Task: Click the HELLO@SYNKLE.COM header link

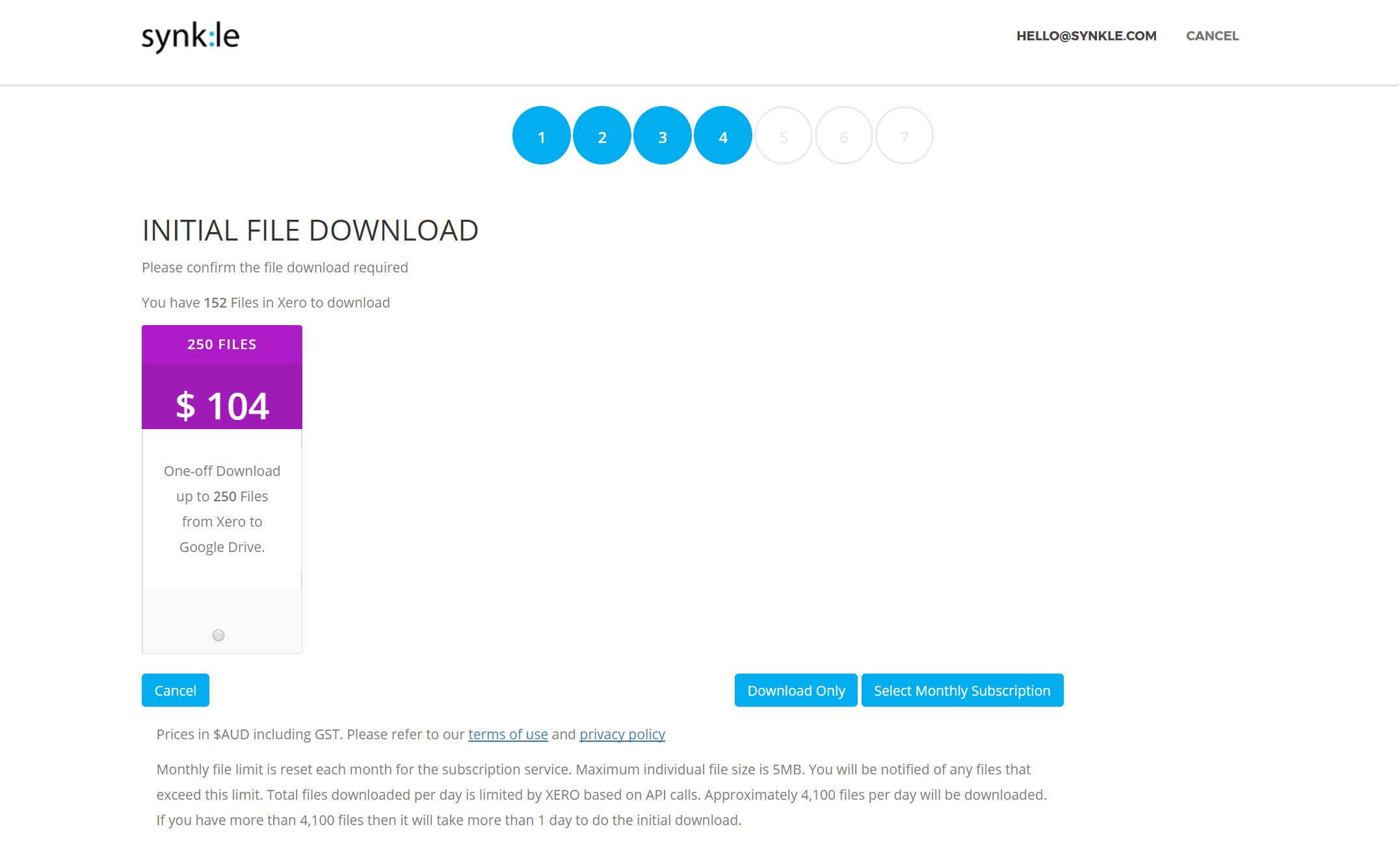Action: click(1087, 36)
